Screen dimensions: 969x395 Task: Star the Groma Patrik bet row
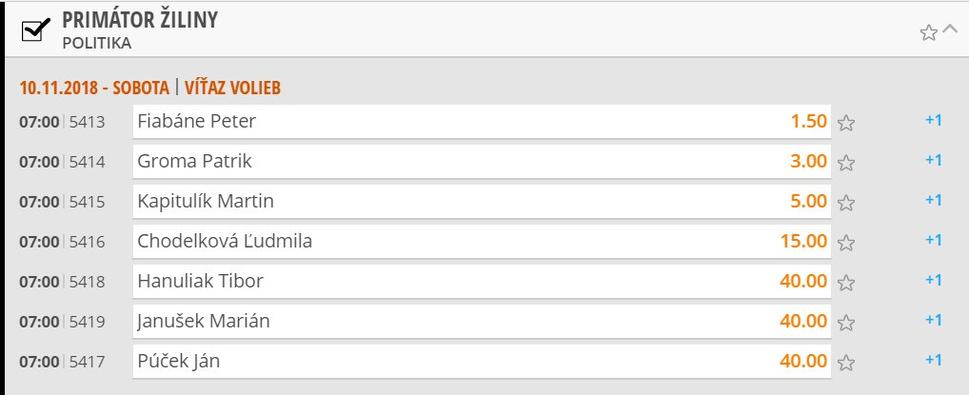846,163
